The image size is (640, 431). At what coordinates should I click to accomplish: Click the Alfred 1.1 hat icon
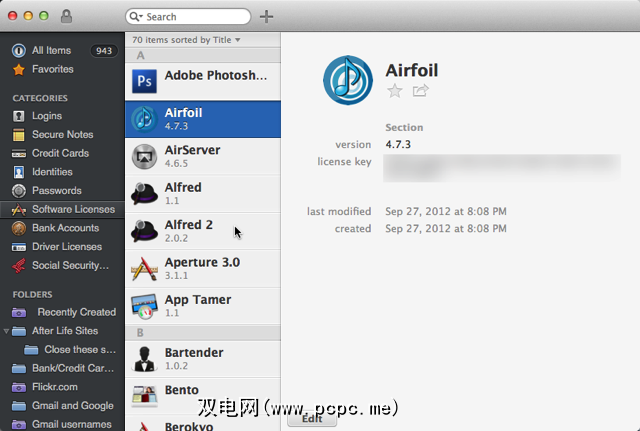[144, 193]
